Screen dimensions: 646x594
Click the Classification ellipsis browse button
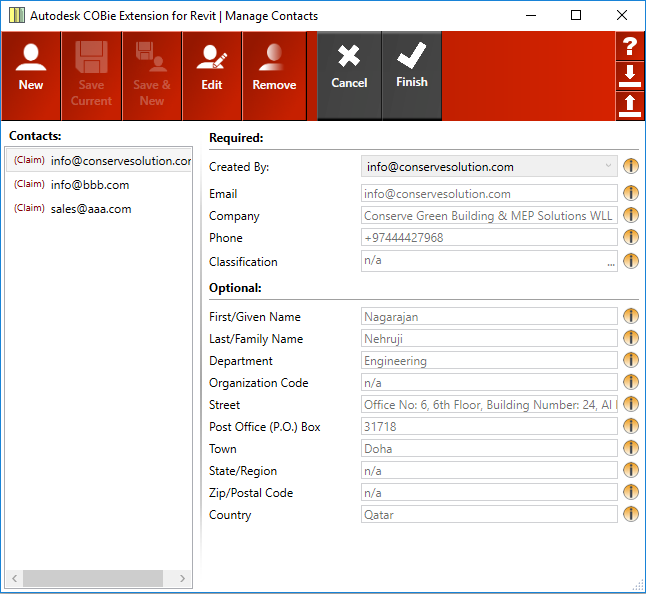tap(610, 262)
